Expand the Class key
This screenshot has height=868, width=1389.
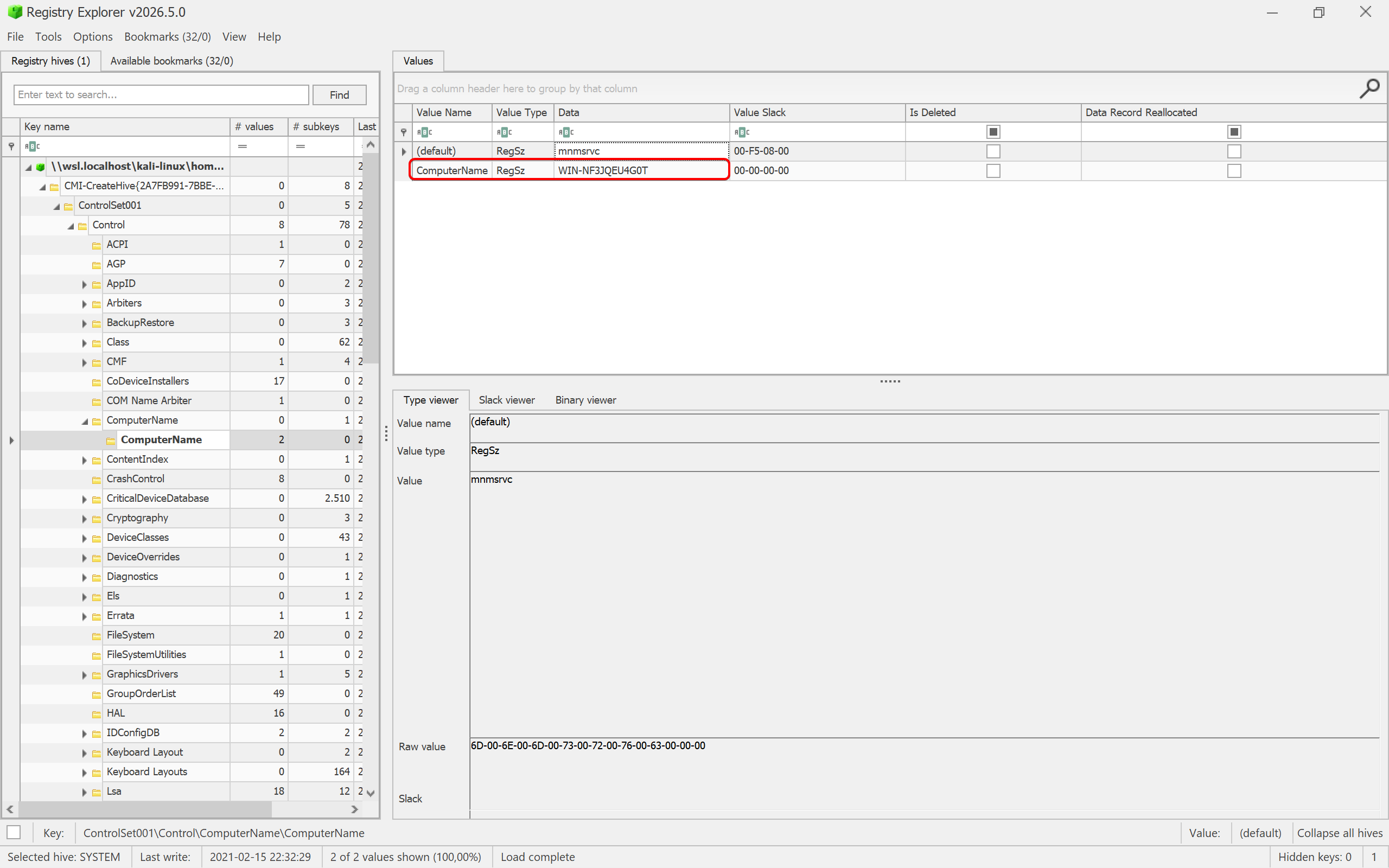click(84, 343)
